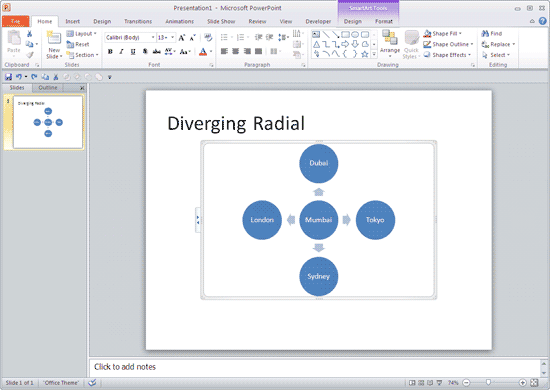Select the Right Arrow shape in gallery

pos(345,44)
